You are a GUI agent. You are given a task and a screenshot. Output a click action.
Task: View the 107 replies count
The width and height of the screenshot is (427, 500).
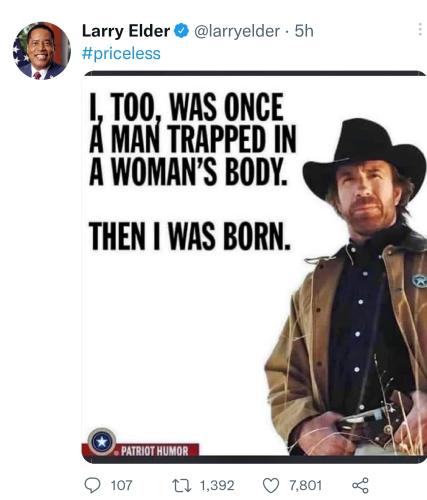pyautogui.click(x=121, y=485)
